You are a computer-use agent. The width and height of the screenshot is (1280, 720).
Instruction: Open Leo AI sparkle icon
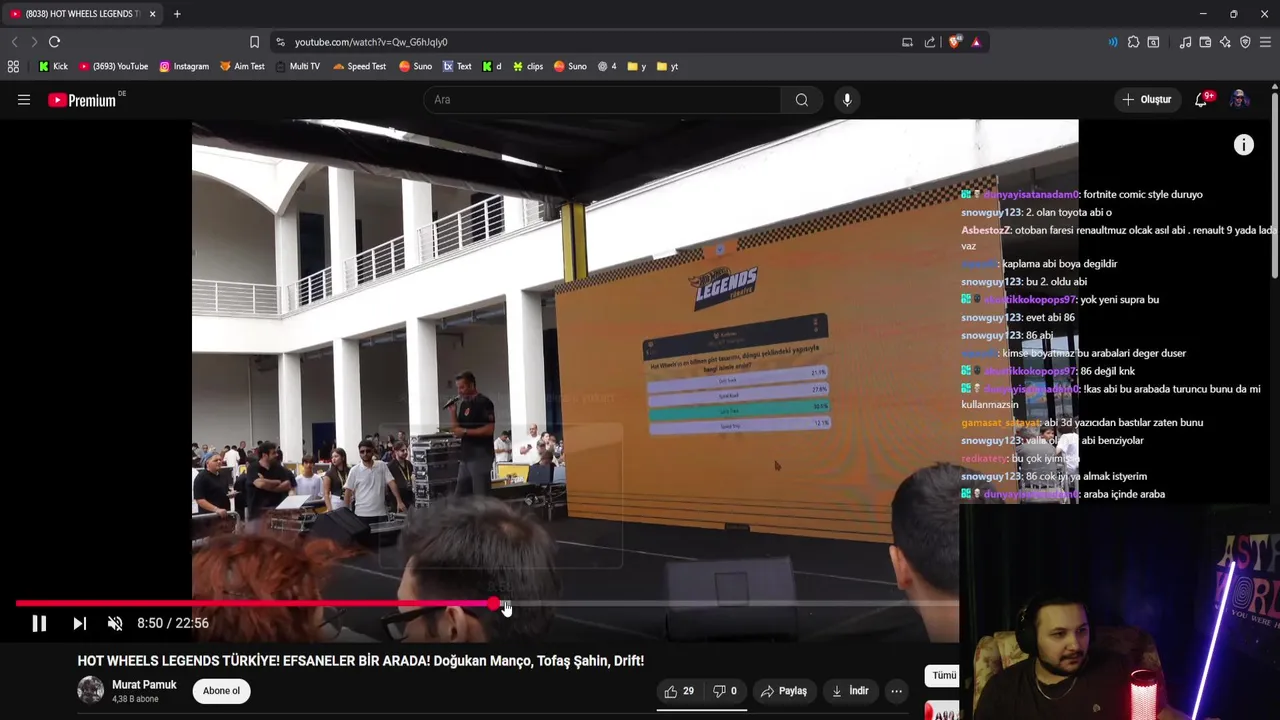[1225, 42]
